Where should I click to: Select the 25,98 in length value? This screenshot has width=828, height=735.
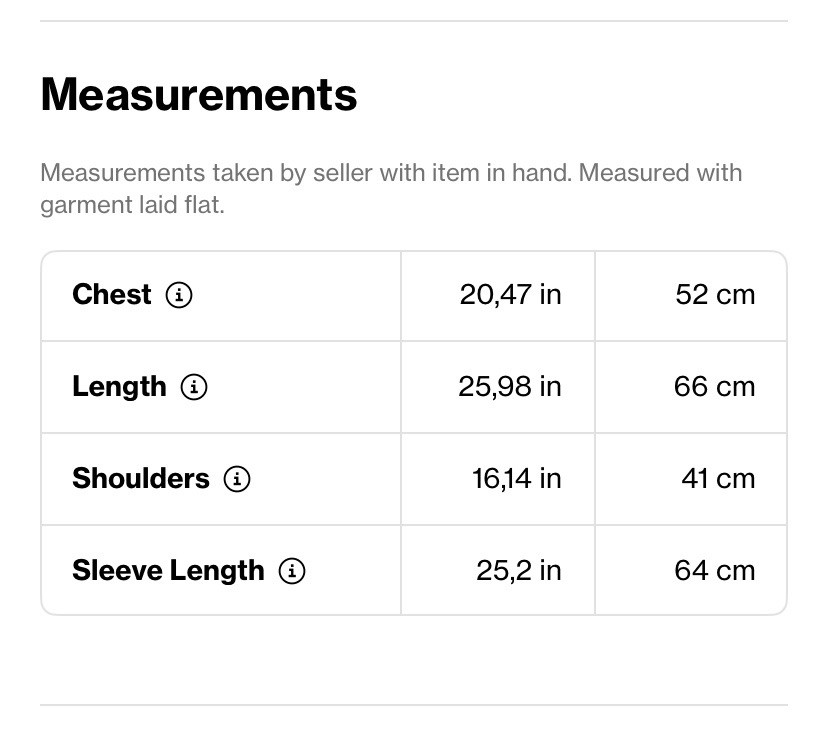click(x=509, y=387)
